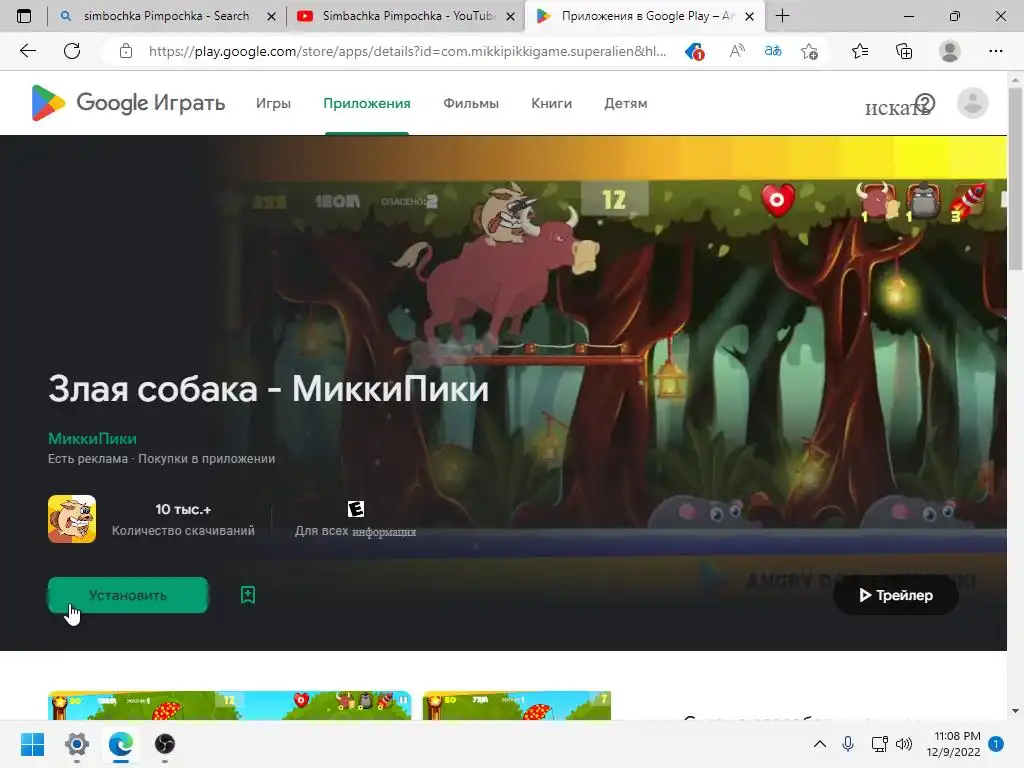The image size is (1024, 768).
Task: Click the Злая собака - МиккиПики title
Action: pyautogui.click(x=268, y=389)
